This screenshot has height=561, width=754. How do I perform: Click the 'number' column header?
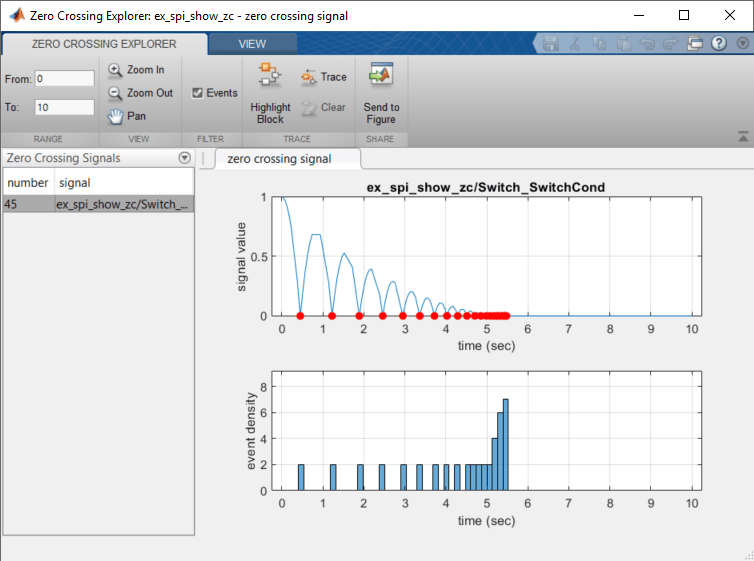pyautogui.click(x=28, y=183)
